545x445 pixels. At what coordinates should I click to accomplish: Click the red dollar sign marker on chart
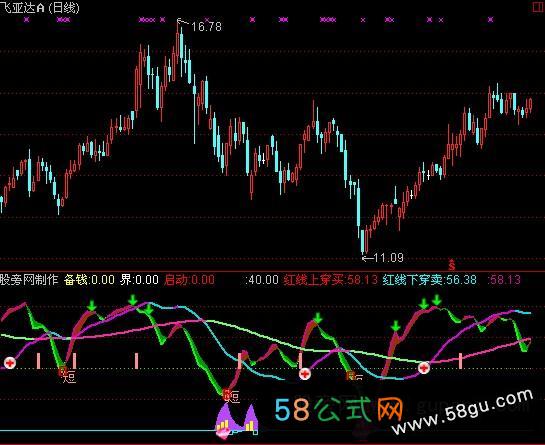coord(452,265)
